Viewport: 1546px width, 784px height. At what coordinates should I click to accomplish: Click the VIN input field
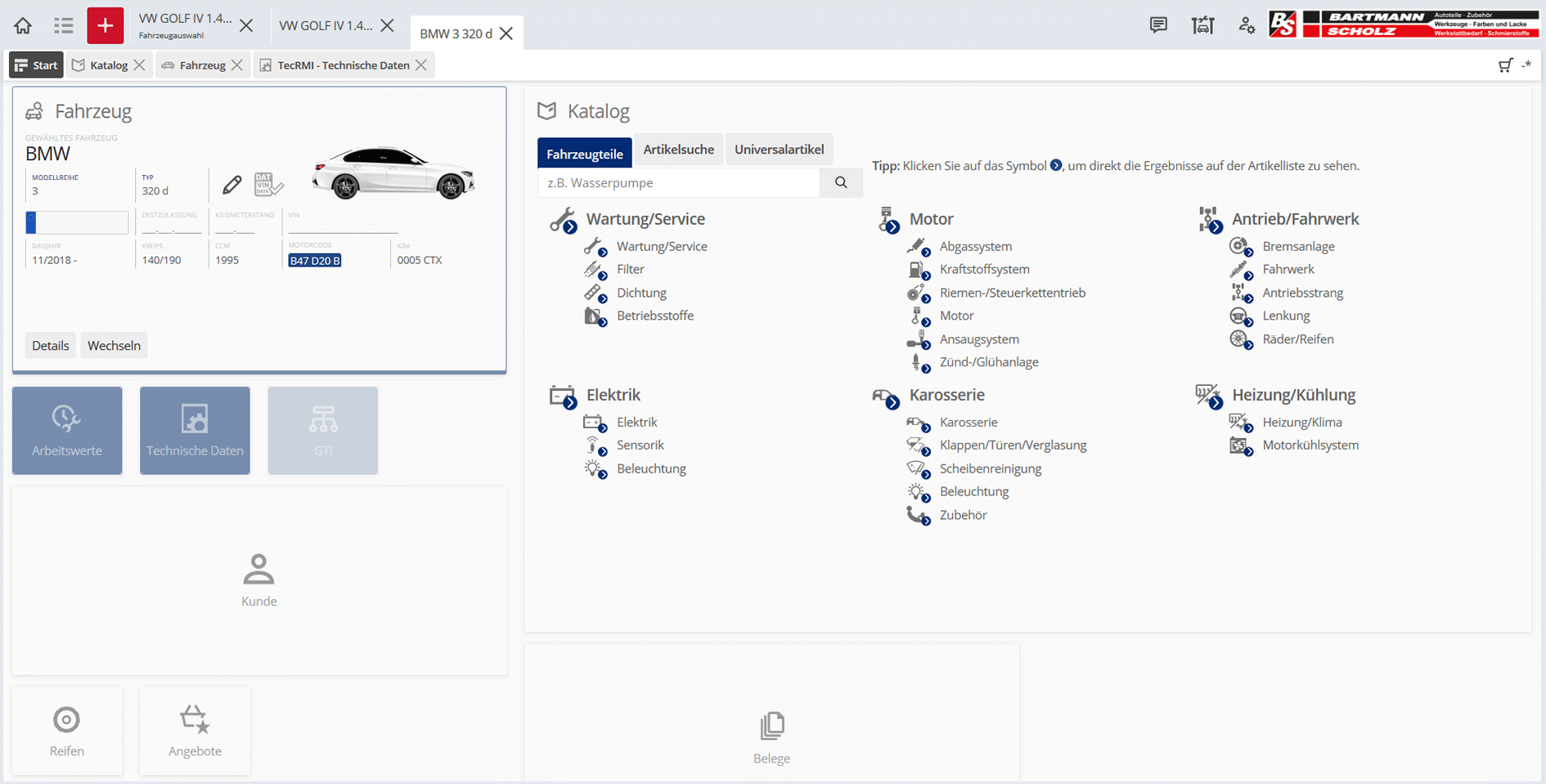[x=343, y=226]
